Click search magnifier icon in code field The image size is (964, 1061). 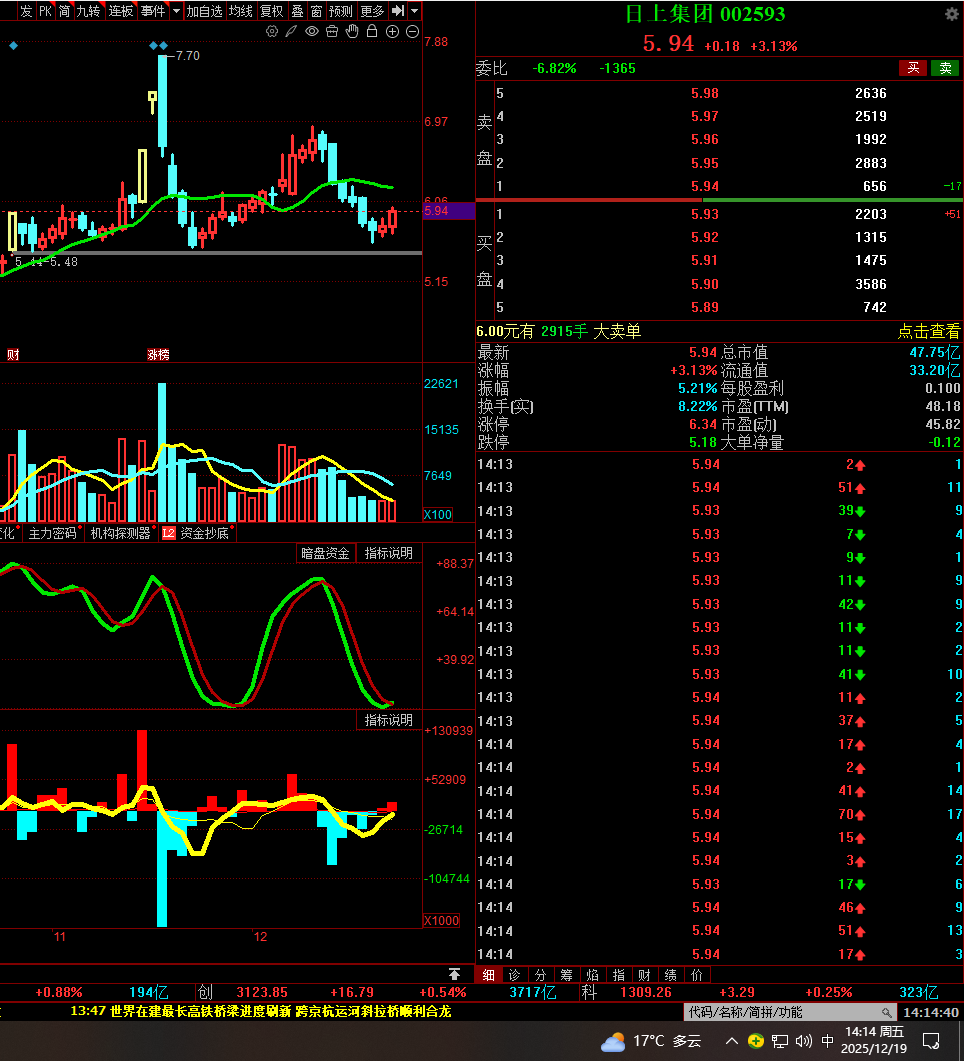[x=886, y=1012]
